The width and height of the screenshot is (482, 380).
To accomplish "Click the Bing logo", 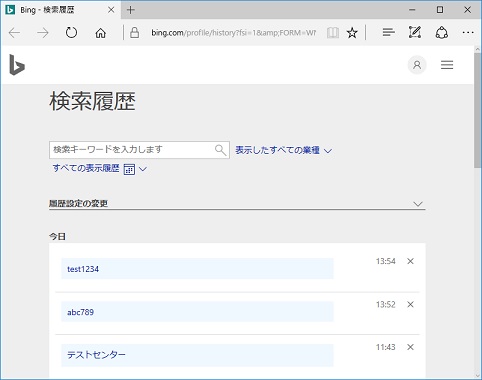I will (x=17, y=65).
